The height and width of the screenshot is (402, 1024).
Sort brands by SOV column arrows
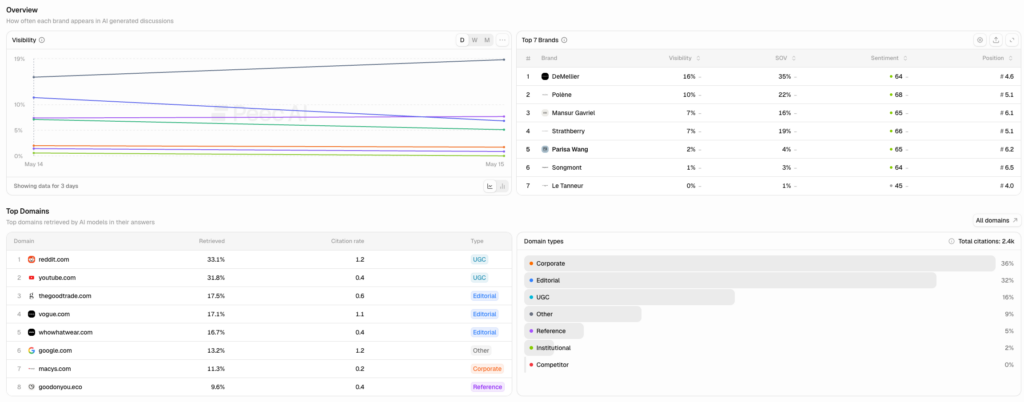793,58
